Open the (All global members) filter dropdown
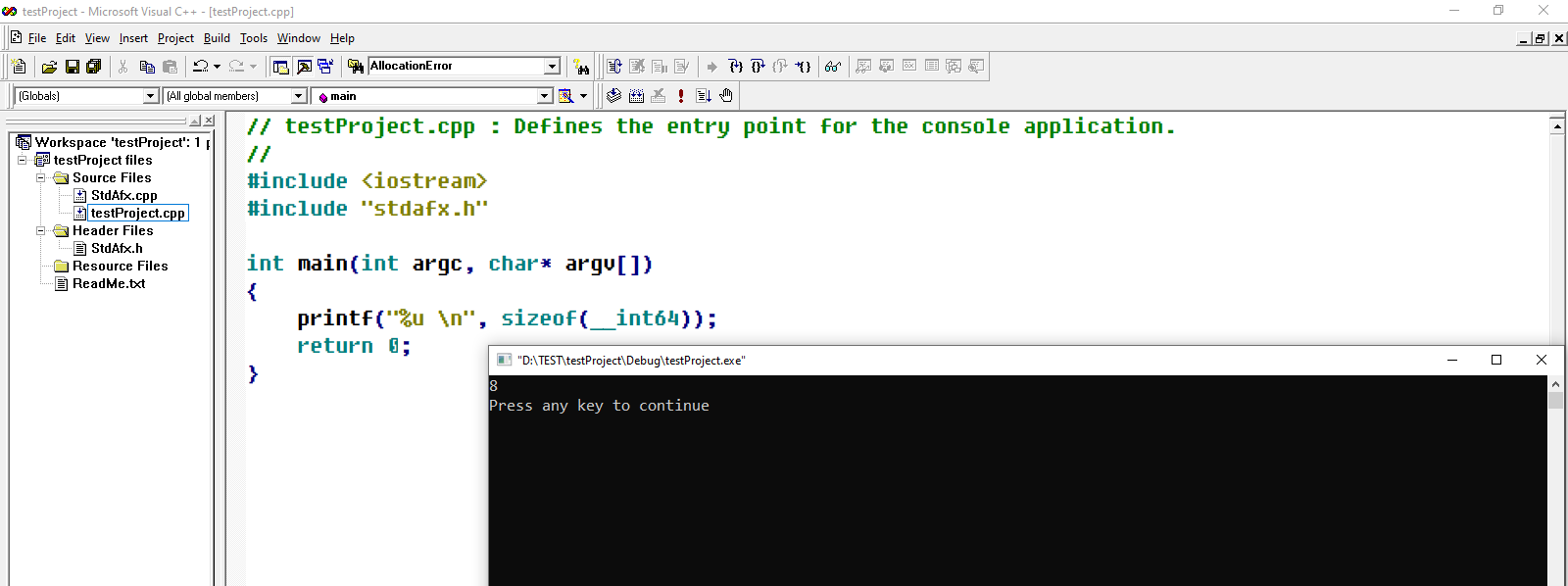 299,96
